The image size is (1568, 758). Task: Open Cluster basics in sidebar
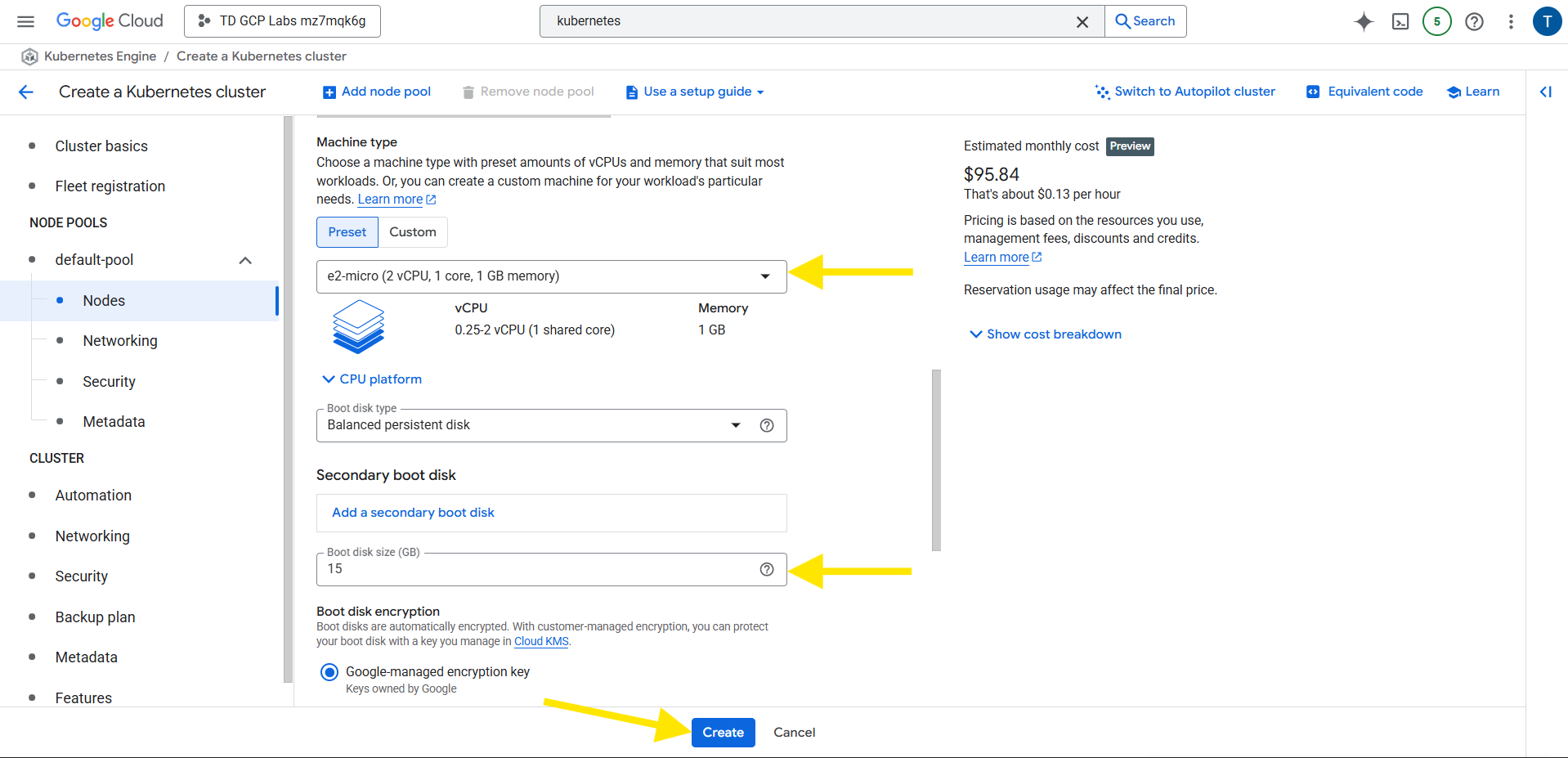coord(101,146)
